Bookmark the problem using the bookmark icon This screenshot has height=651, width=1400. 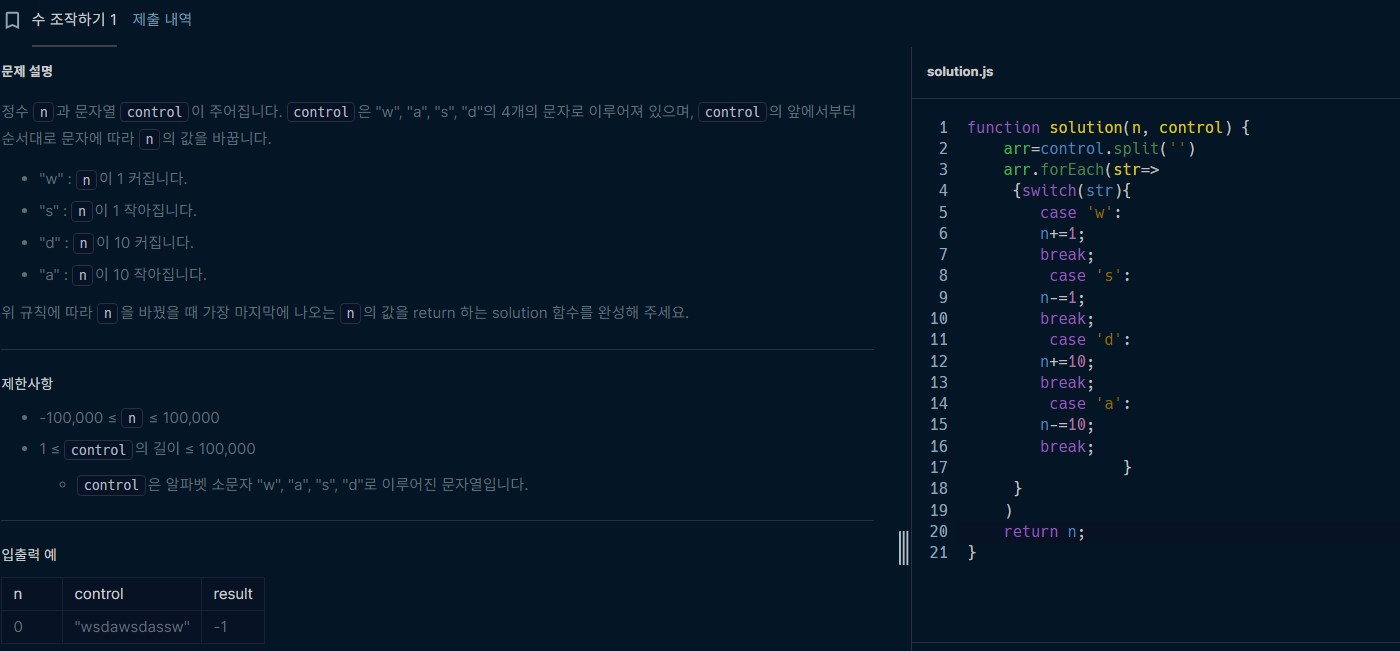click(x=13, y=18)
